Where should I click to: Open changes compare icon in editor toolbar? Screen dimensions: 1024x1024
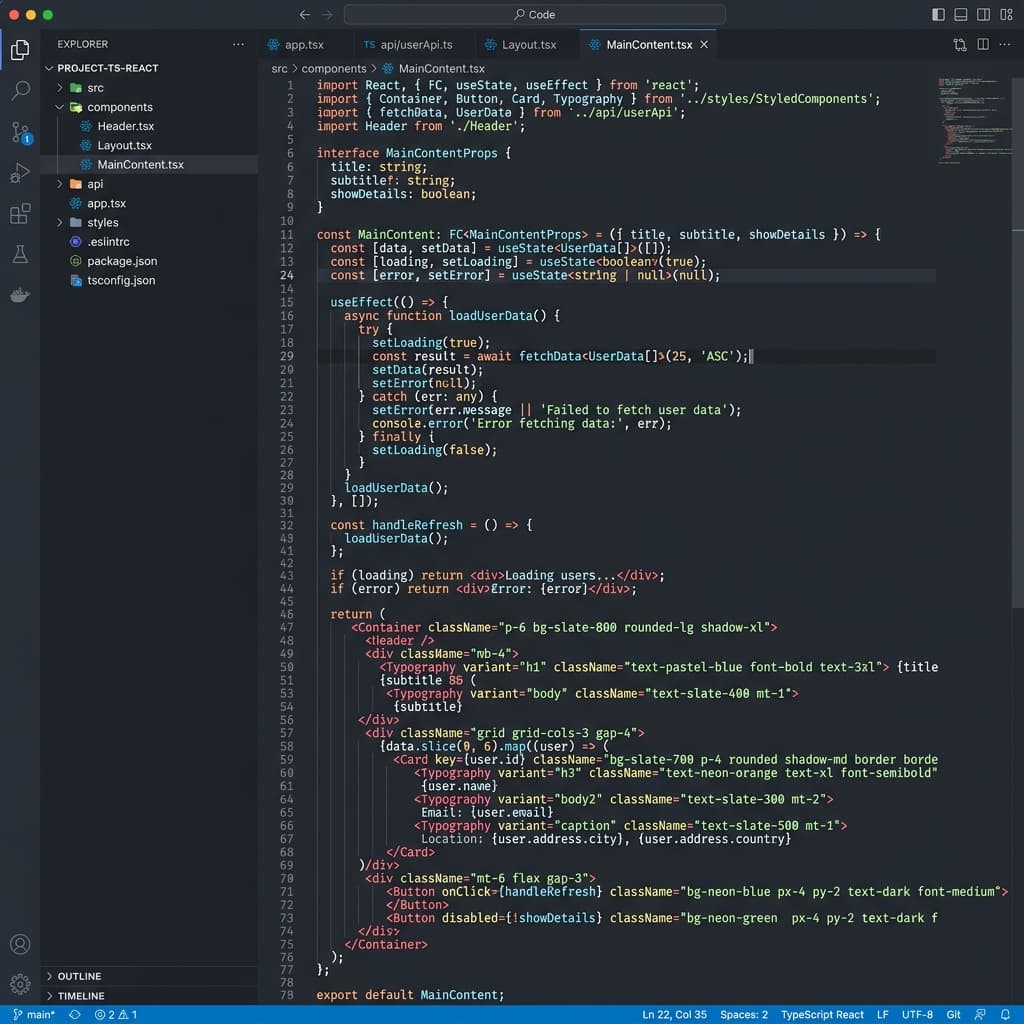click(x=959, y=44)
